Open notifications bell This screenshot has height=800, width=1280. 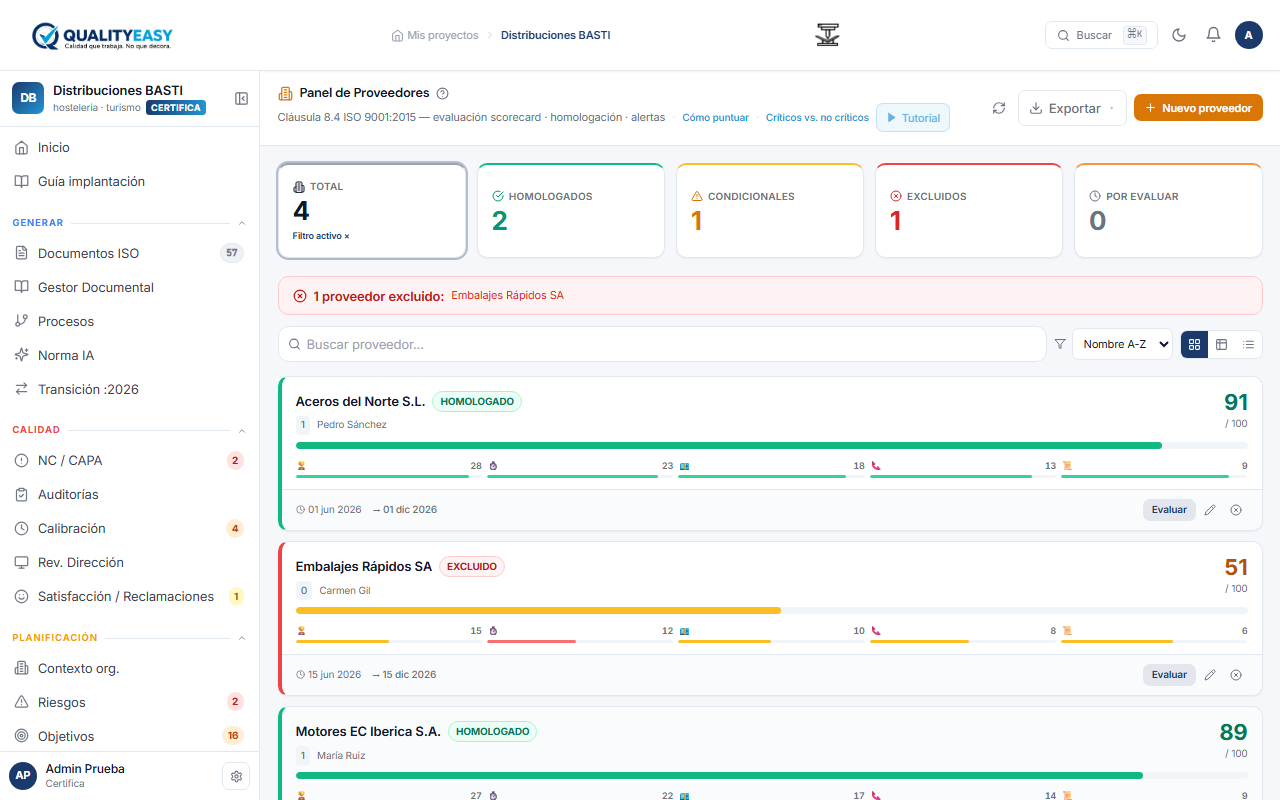pos(1213,35)
